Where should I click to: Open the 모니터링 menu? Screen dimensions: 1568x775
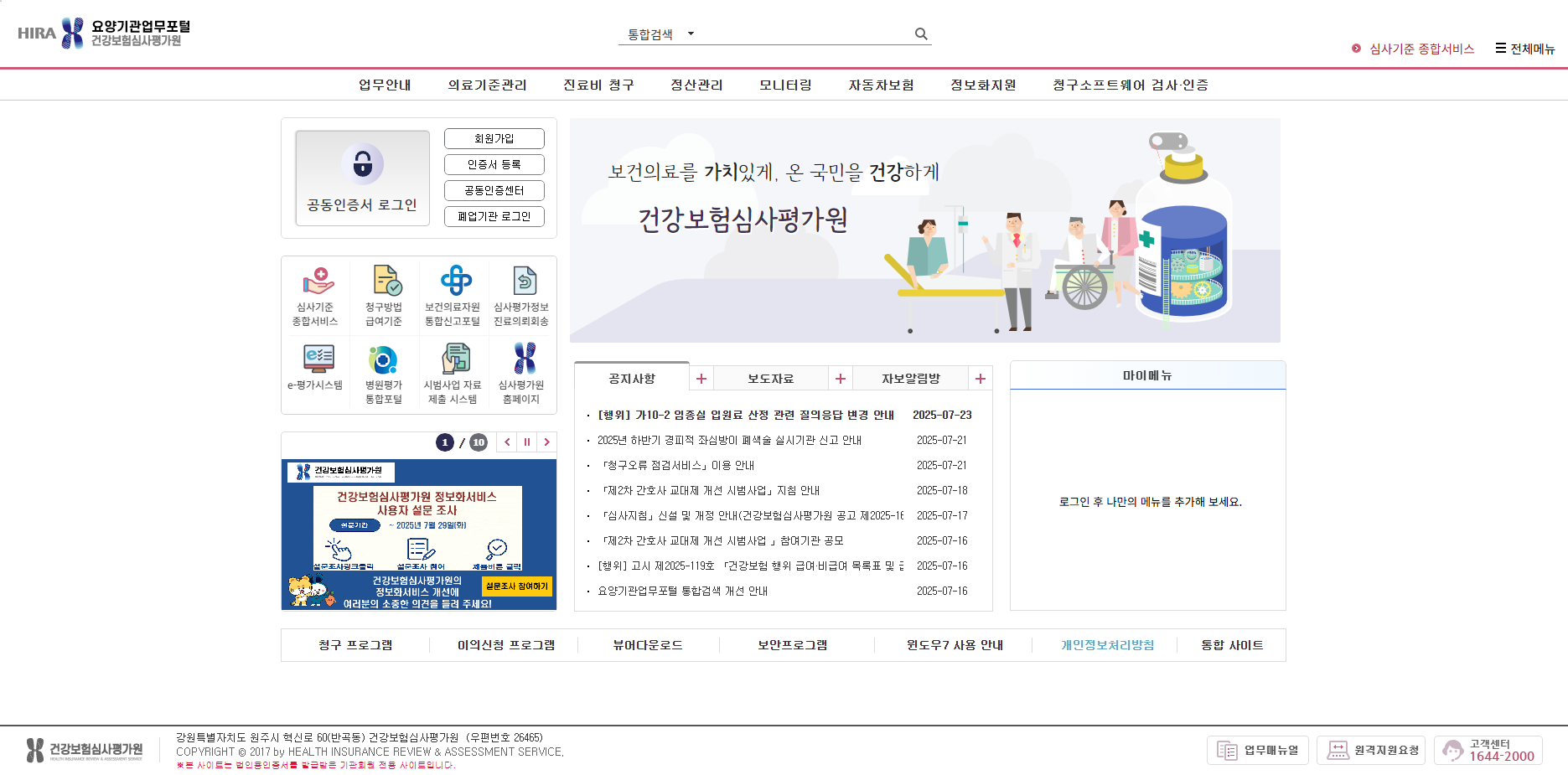(x=785, y=85)
